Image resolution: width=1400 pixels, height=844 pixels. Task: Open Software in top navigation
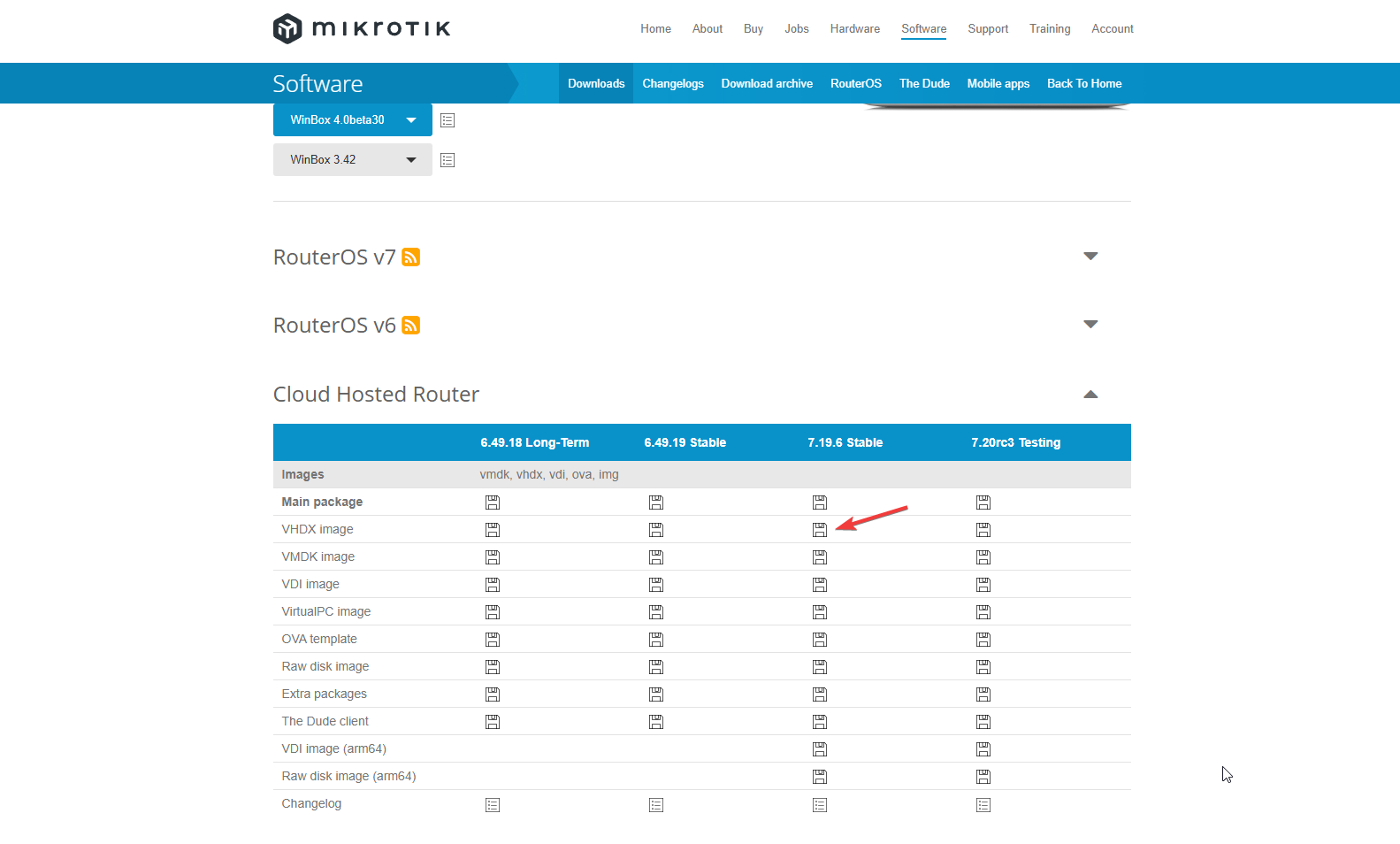[924, 28]
